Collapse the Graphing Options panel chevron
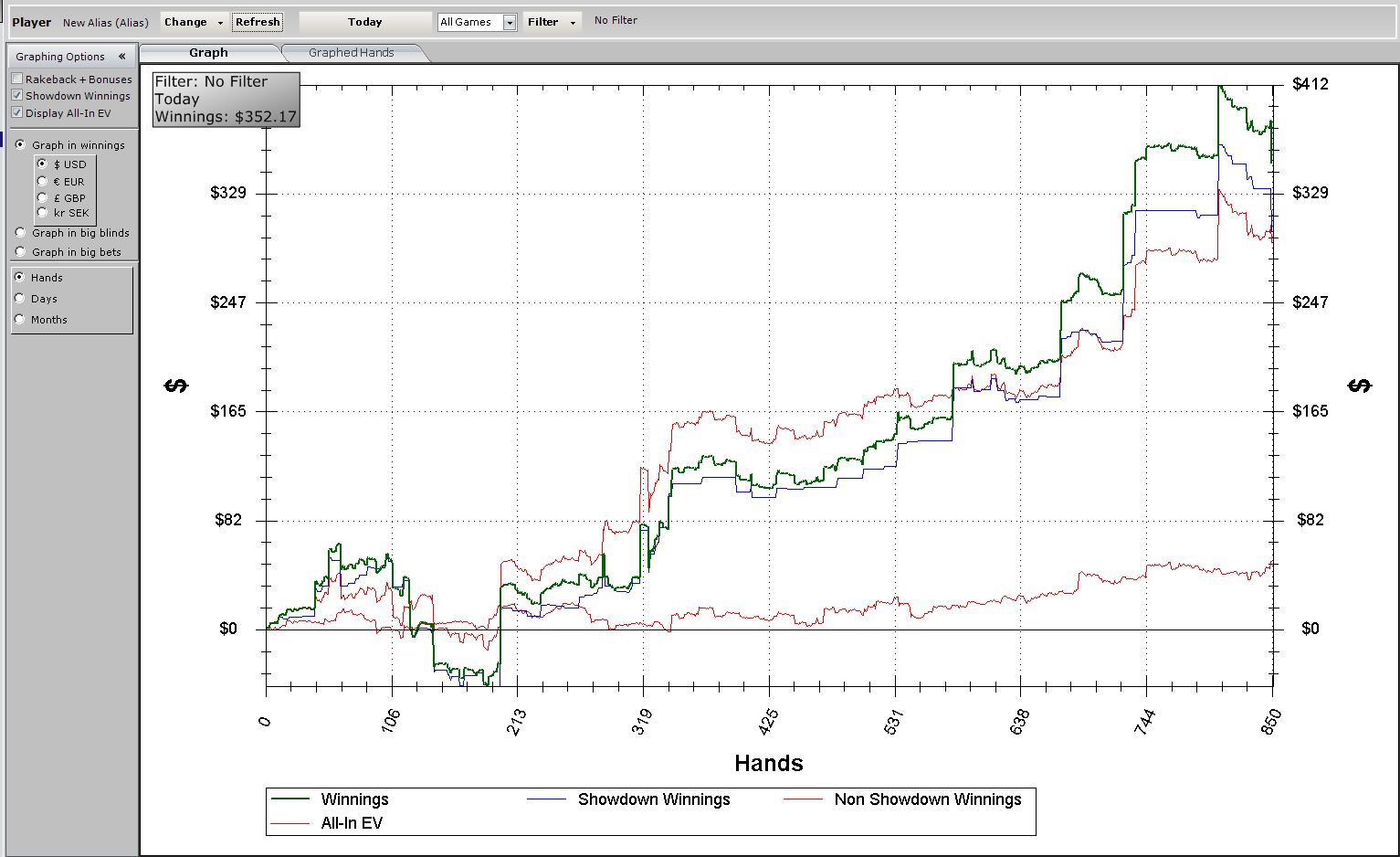The image size is (1400, 857). [x=121, y=57]
